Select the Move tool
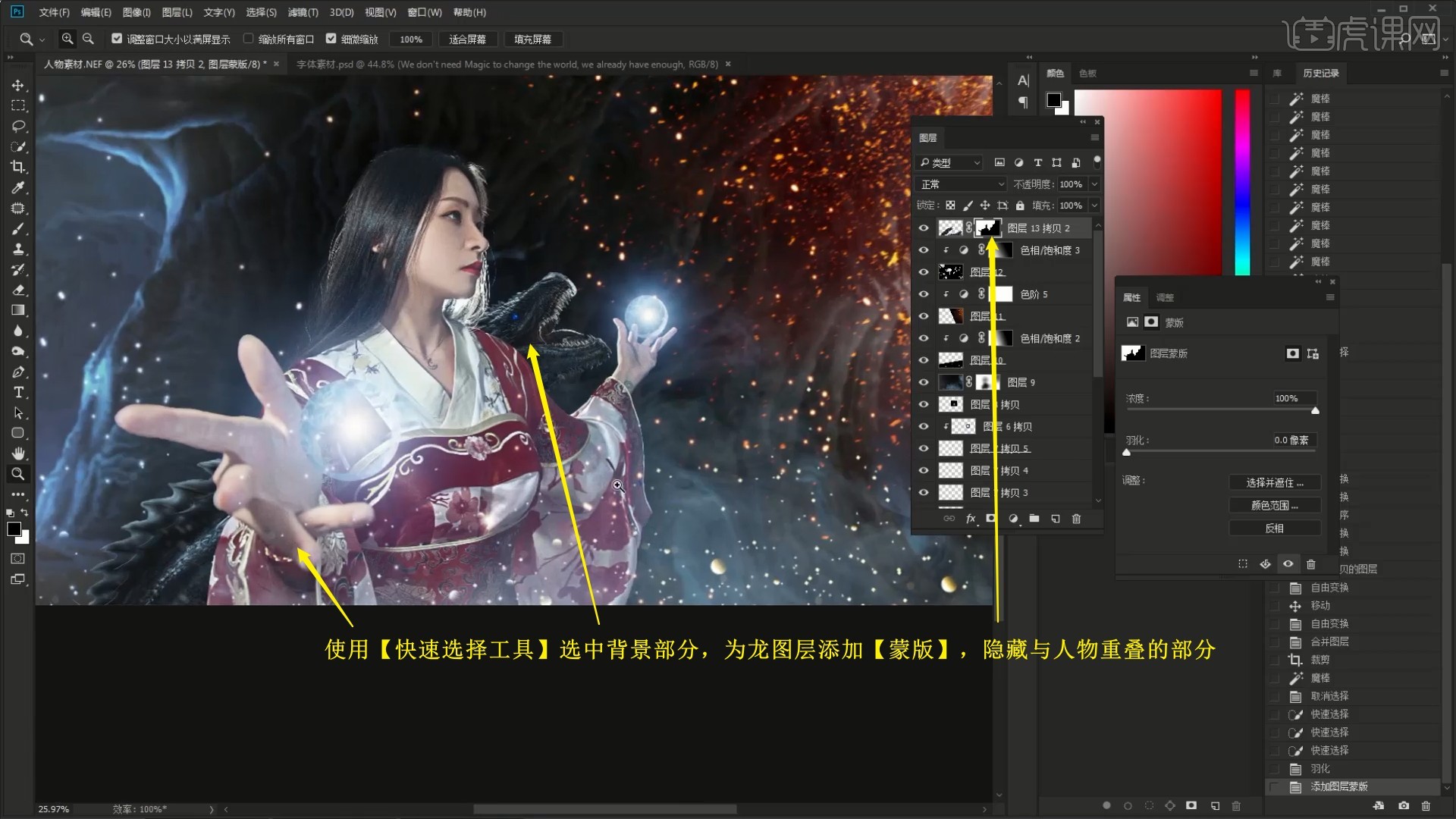1456x819 pixels. click(x=18, y=86)
